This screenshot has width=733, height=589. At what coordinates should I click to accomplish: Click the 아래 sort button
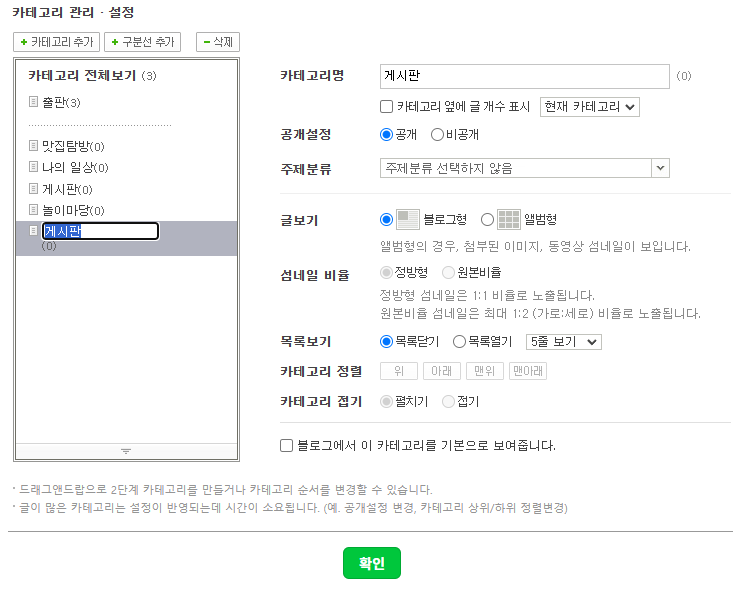click(442, 371)
